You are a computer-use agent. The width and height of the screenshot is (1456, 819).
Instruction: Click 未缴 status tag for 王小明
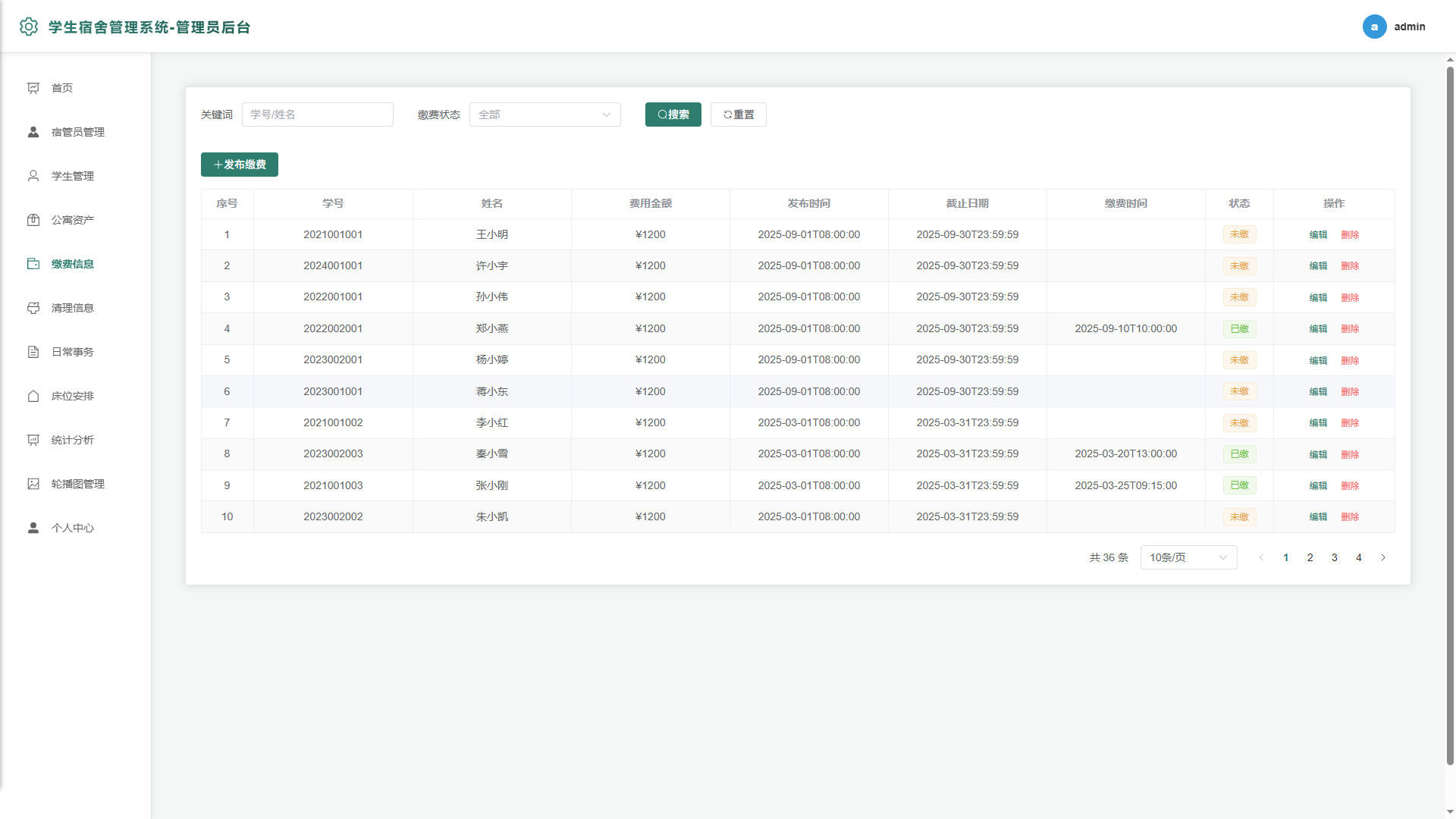(x=1239, y=234)
